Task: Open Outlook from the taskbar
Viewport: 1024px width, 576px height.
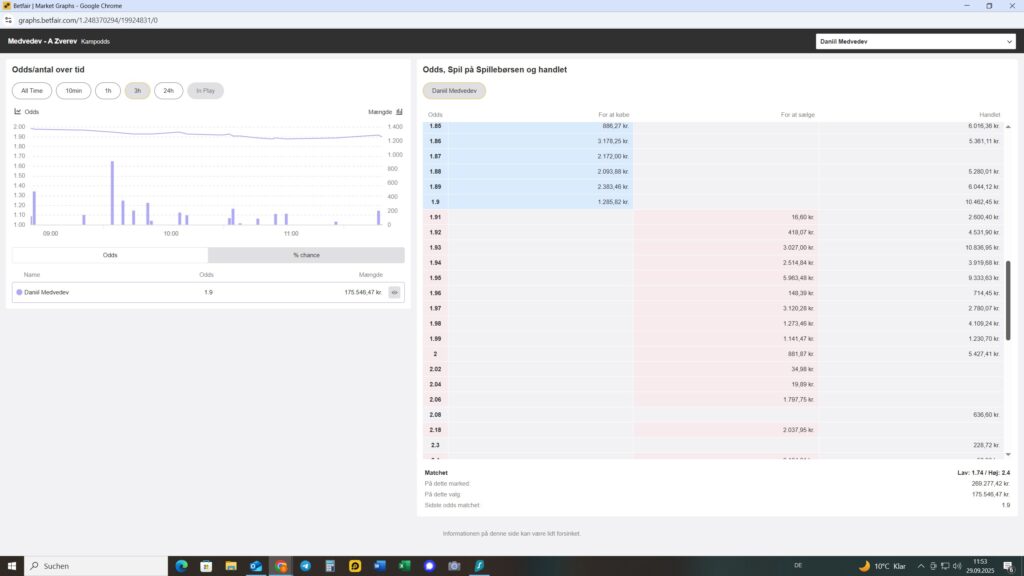Action: (x=256, y=566)
